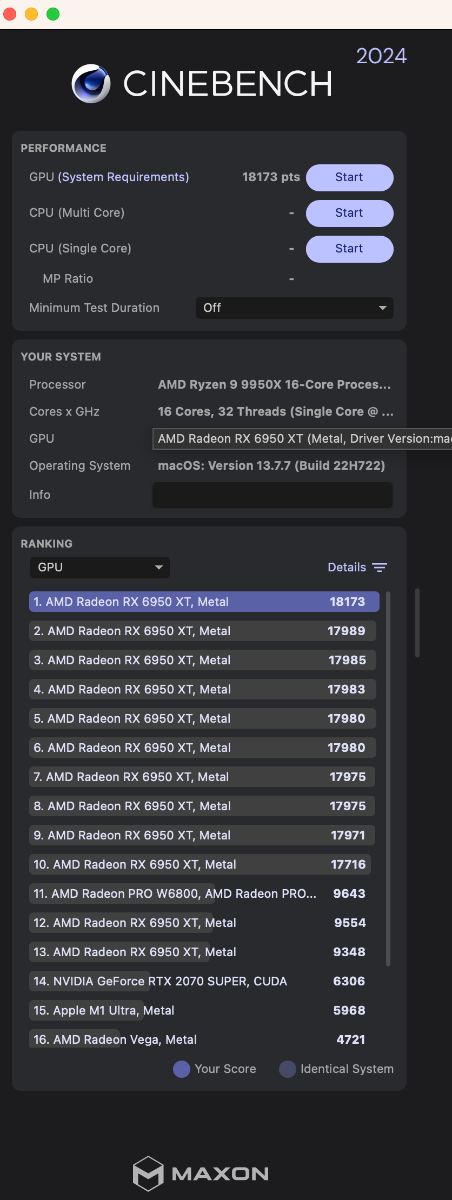Select rank 1 entry with score 18173
The width and height of the screenshot is (452, 1200).
click(204, 602)
